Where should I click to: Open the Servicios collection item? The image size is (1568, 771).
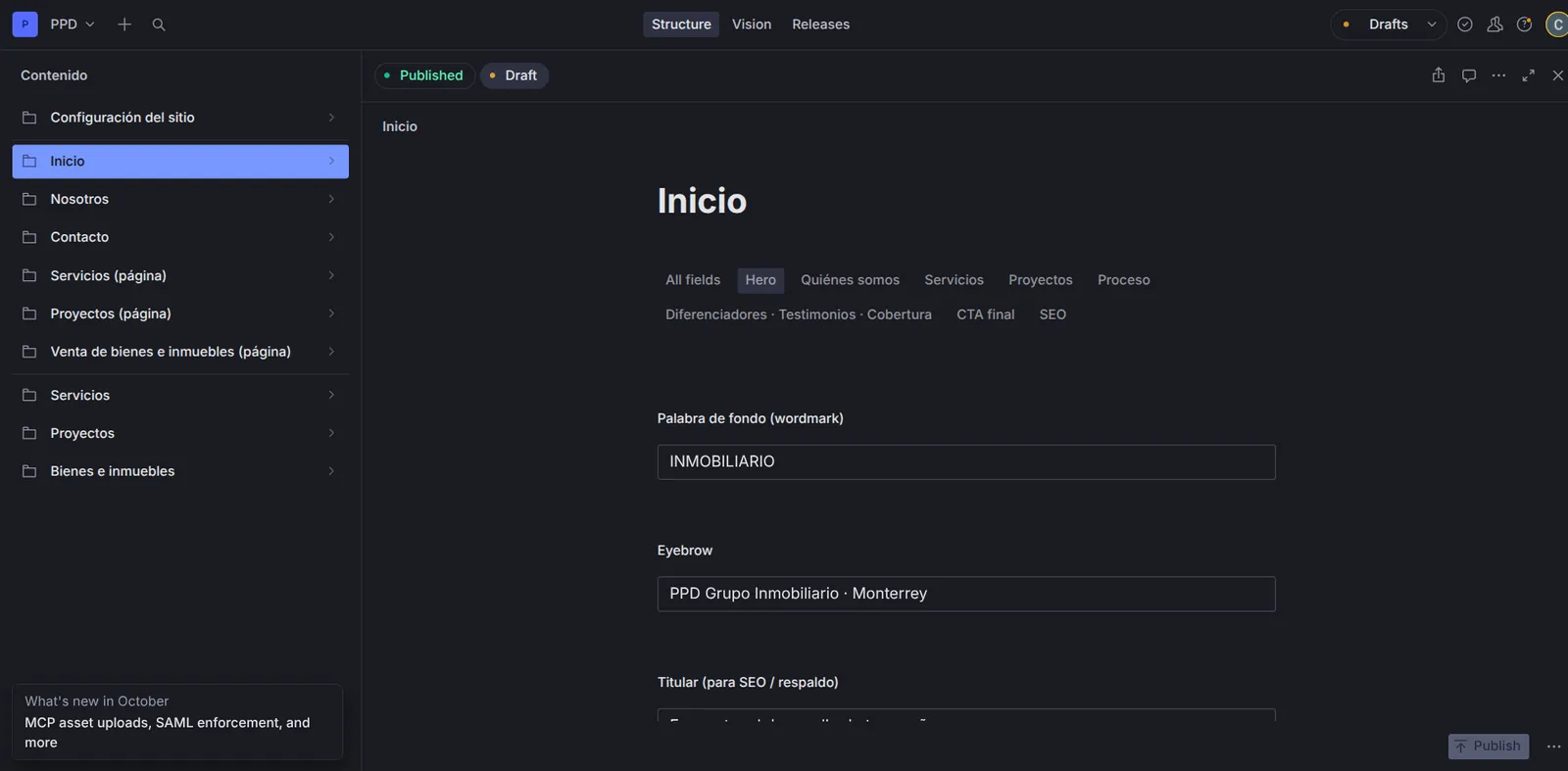(x=180, y=395)
